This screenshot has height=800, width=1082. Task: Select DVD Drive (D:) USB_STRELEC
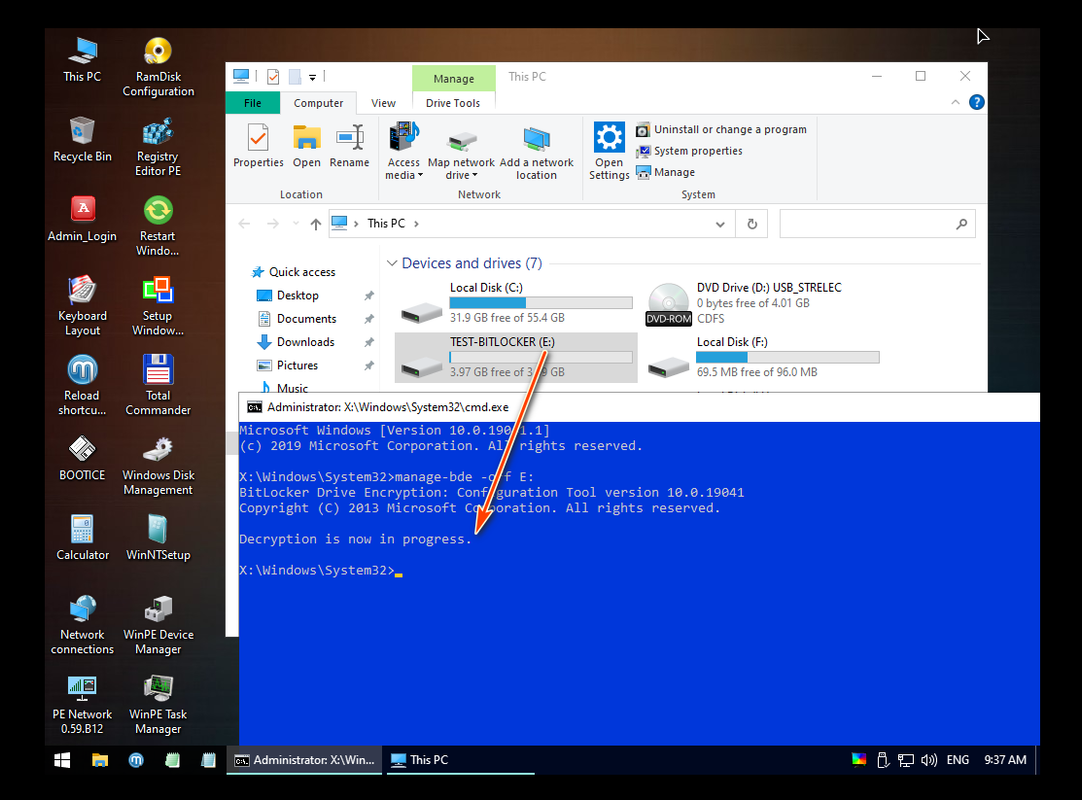(x=762, y=303)
